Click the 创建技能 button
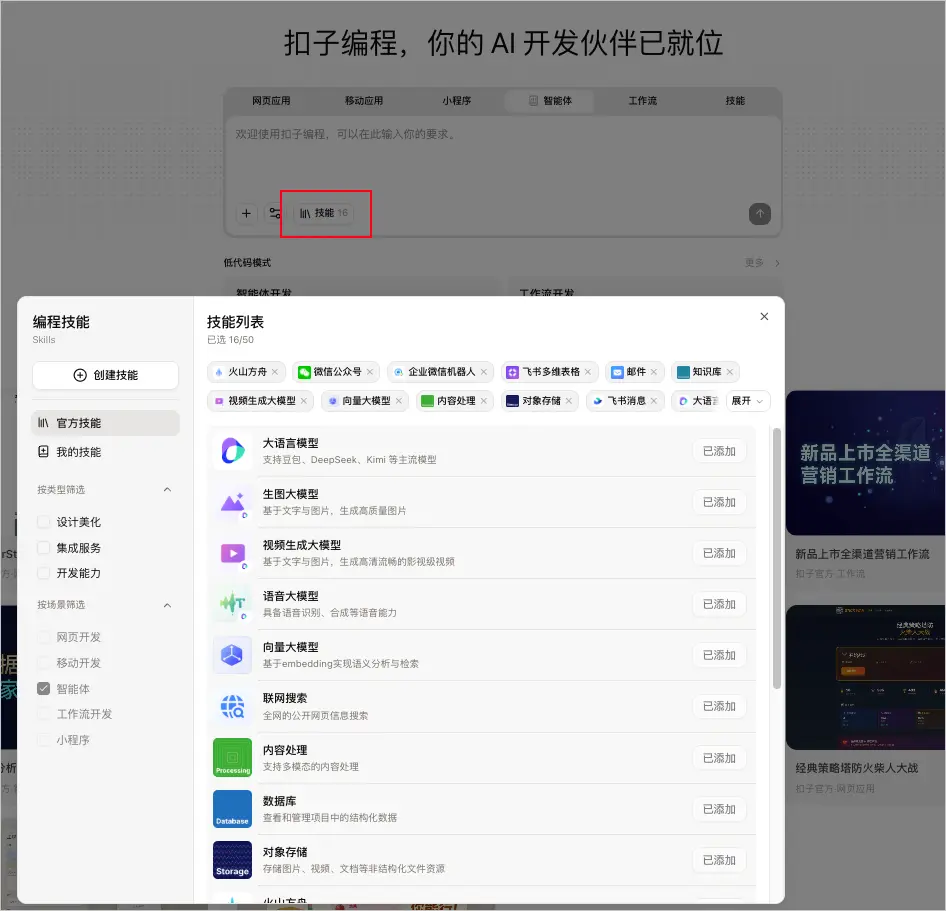This screenshot has height=911, width=946. 106,375
